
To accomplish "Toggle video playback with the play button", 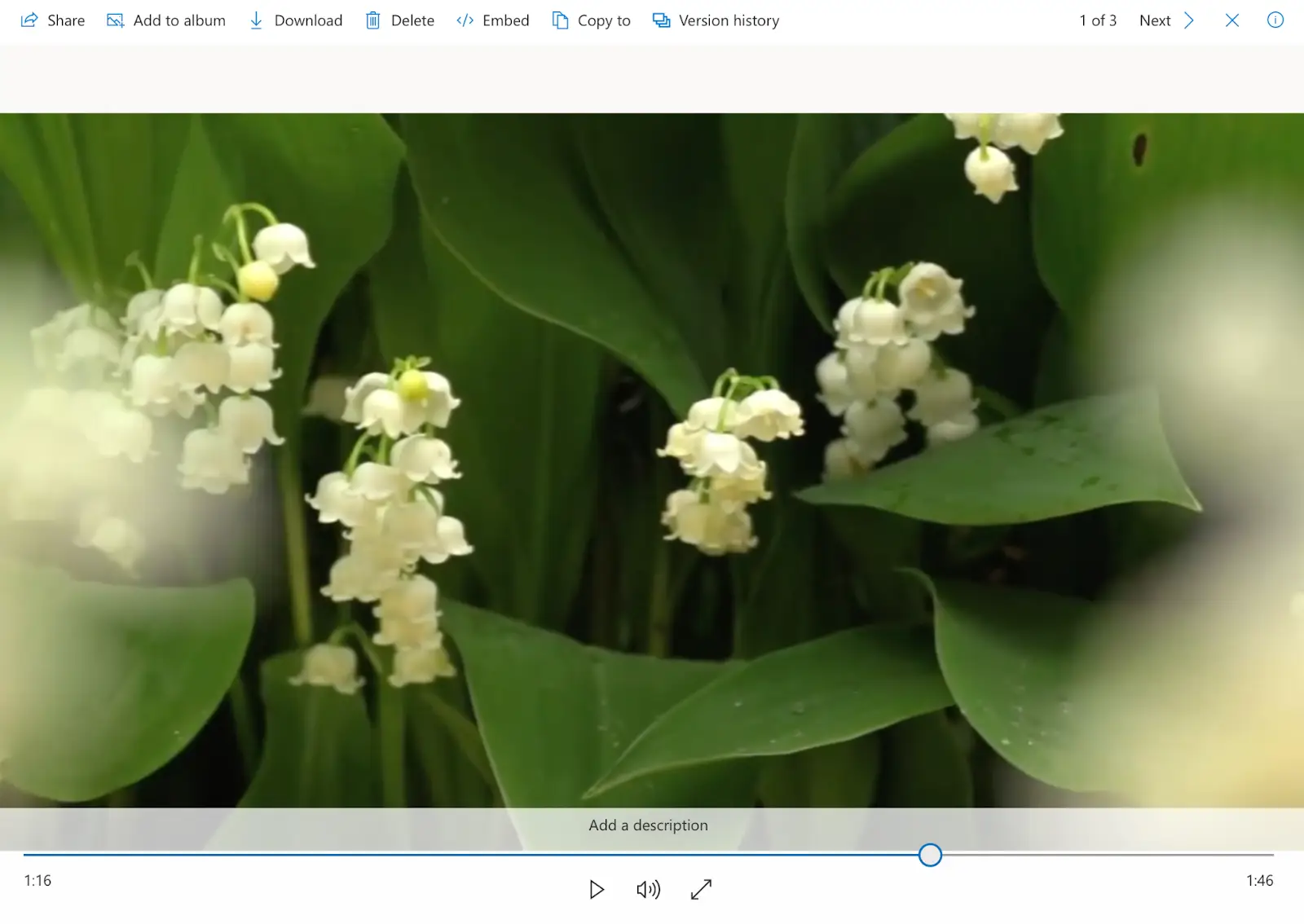I will 597,890.
